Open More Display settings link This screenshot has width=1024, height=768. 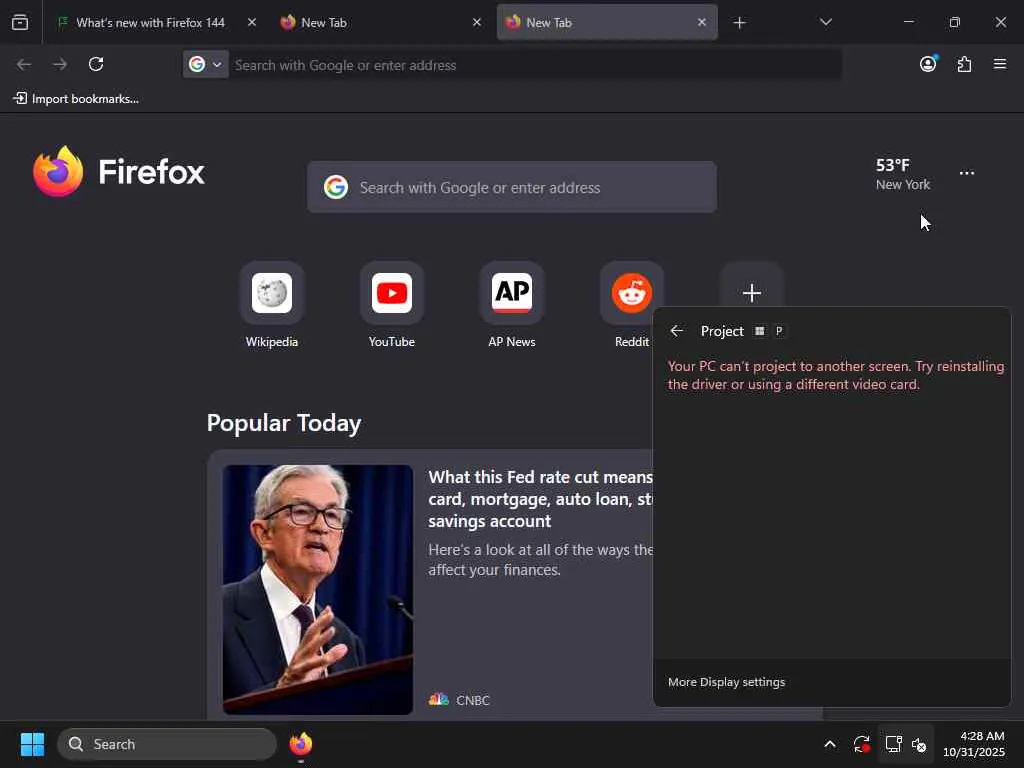click(726, 682)
